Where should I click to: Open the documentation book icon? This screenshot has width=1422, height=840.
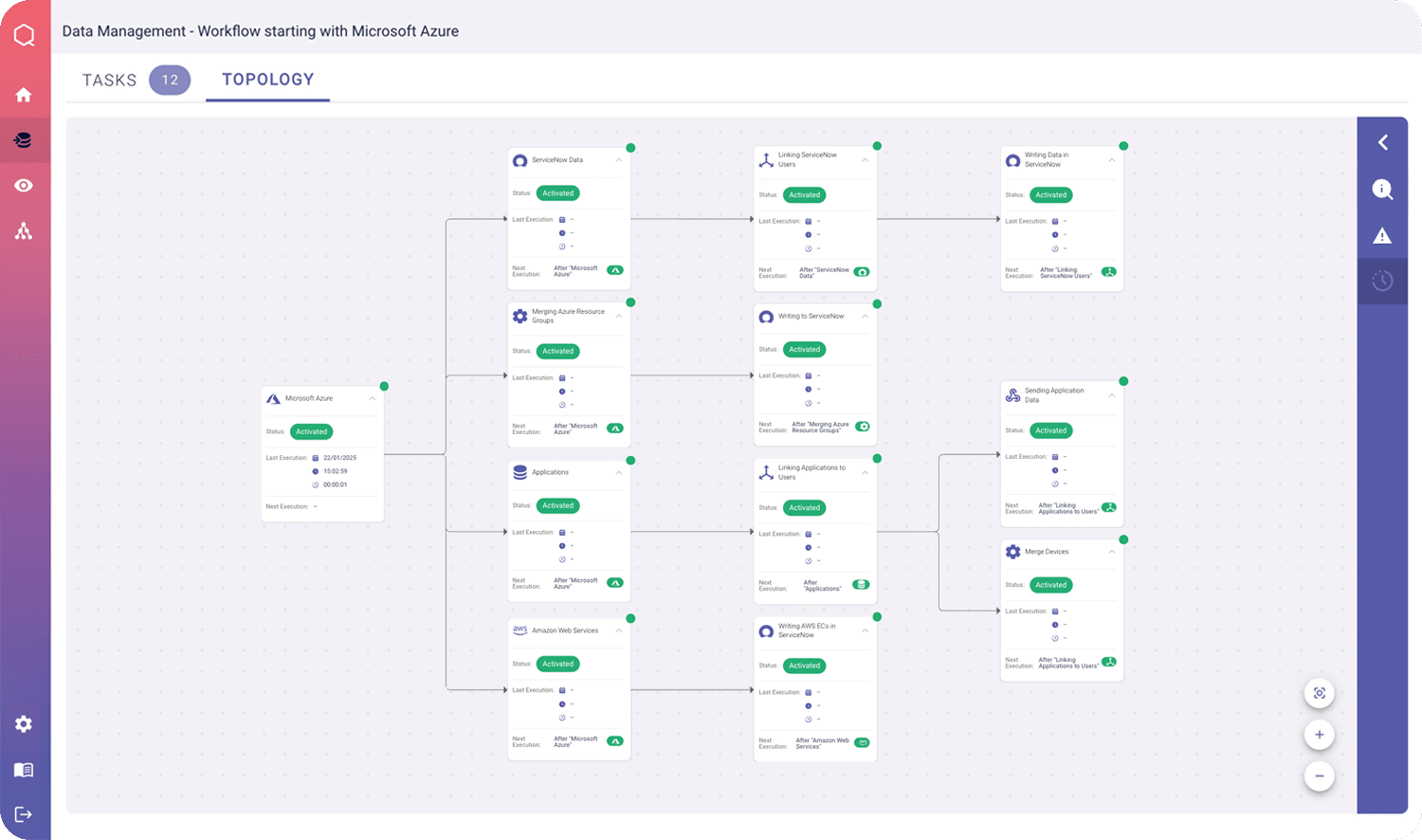click(24, 770)
